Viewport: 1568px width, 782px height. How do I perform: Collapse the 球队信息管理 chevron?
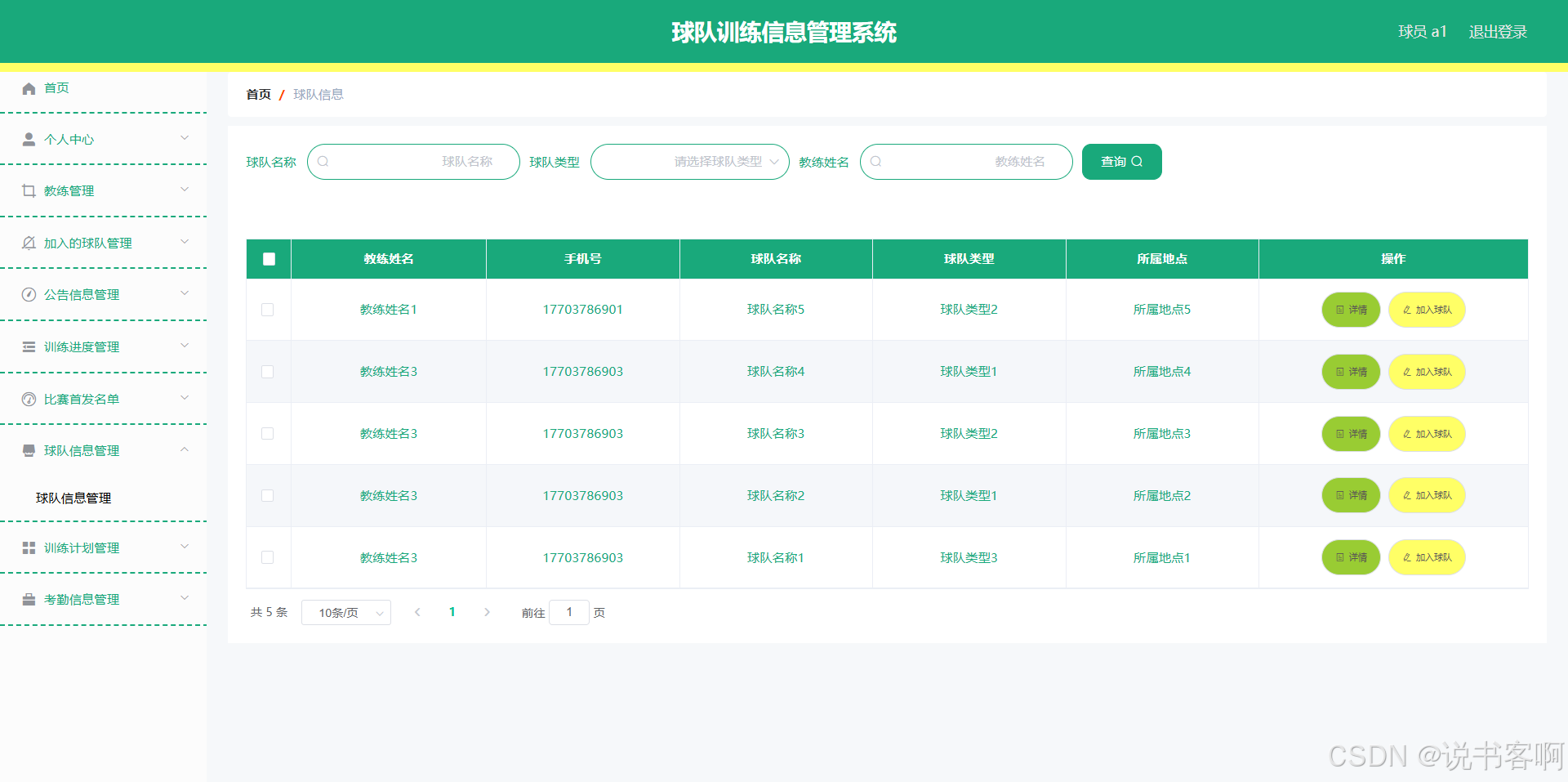[x=185, y=449]
